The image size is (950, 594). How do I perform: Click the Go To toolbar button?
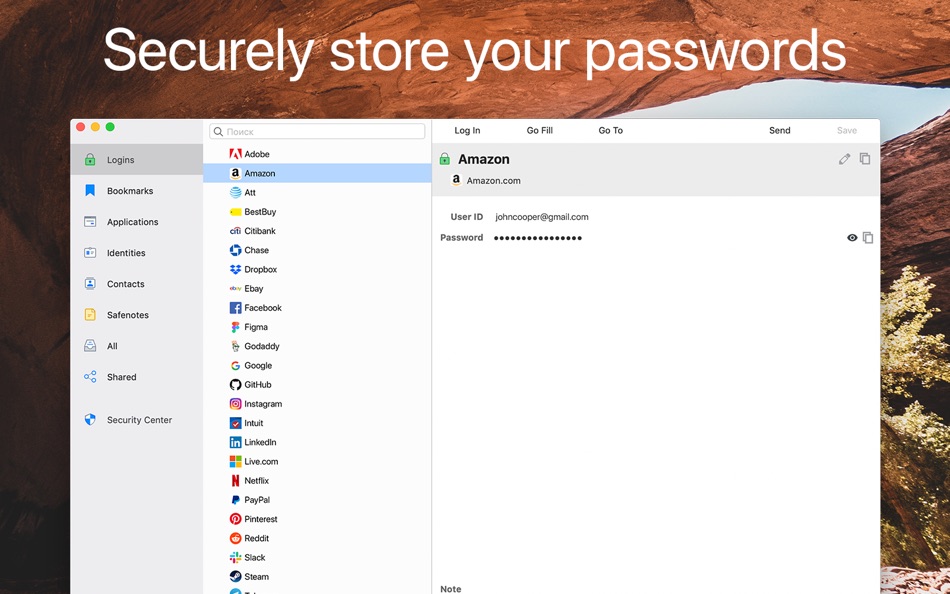(611, 130)
